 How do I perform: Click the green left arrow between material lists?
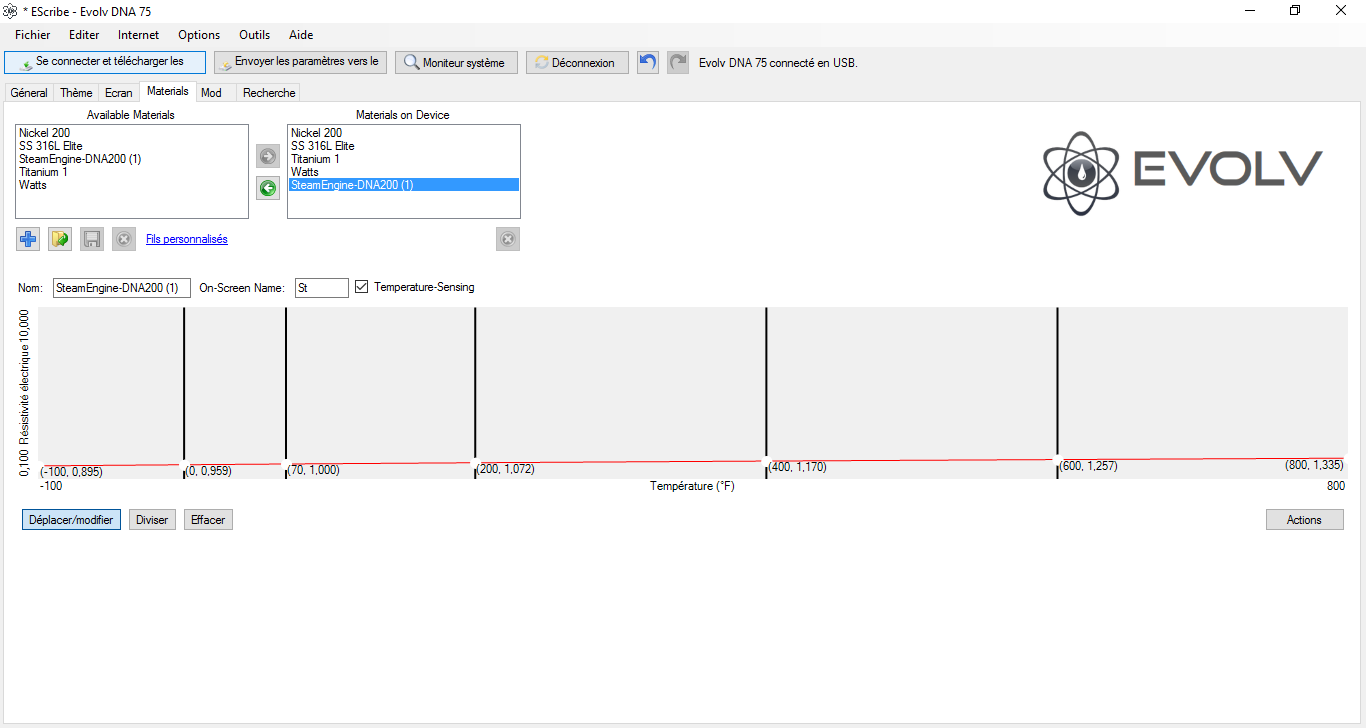(268, 187)
